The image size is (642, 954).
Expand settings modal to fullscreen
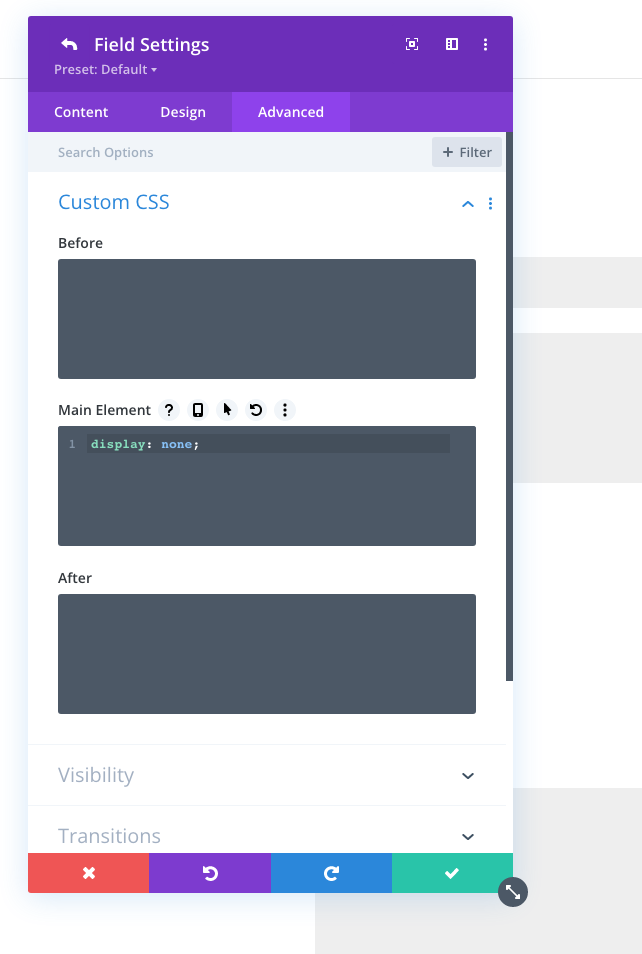click(x=412, y=44)
